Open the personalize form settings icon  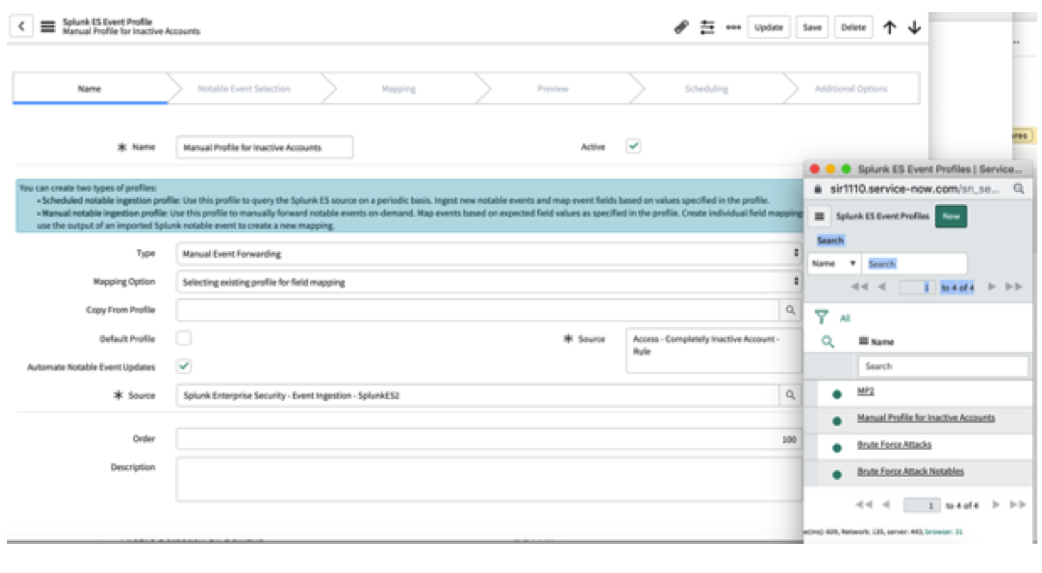708,27
